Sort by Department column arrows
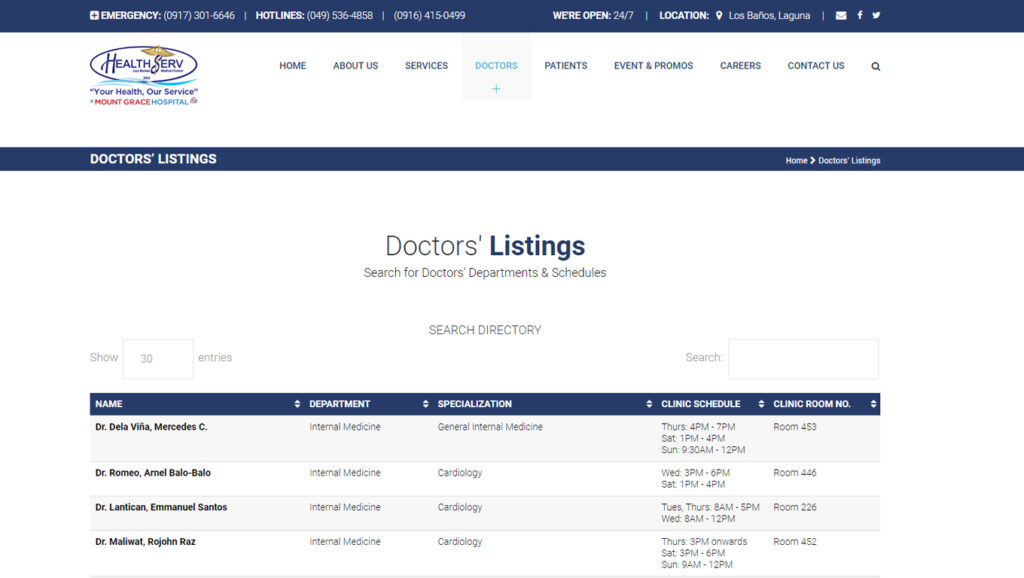1024x578 pixels. [425, 404]
